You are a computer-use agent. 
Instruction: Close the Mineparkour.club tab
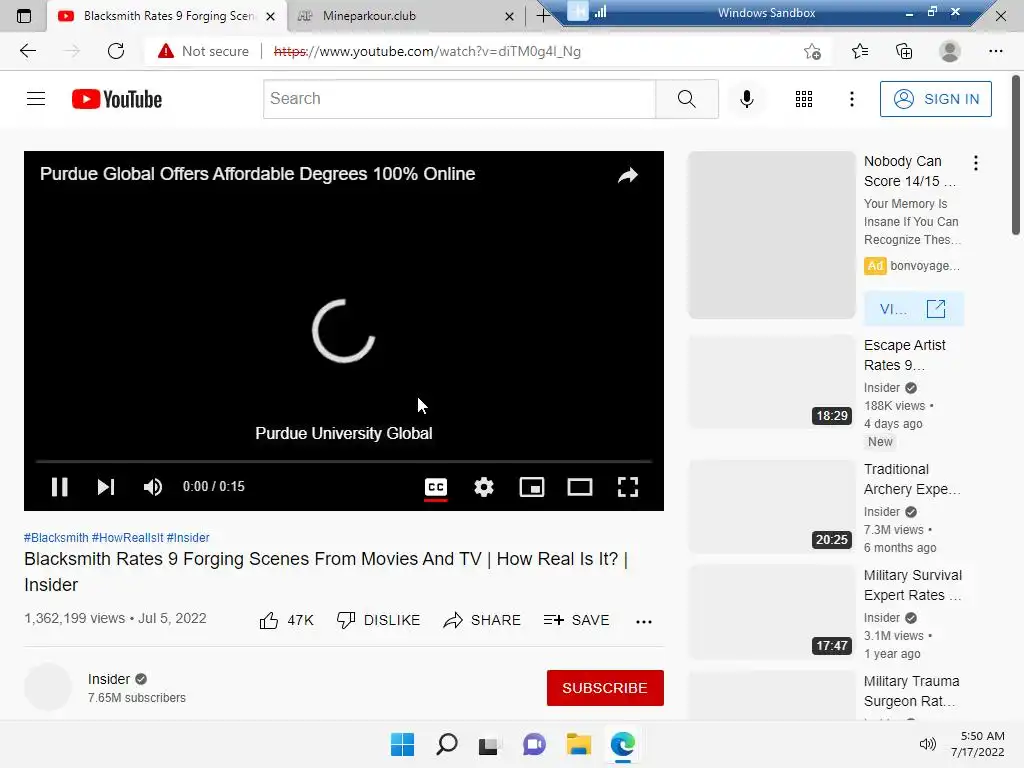[x=509, y=16]
